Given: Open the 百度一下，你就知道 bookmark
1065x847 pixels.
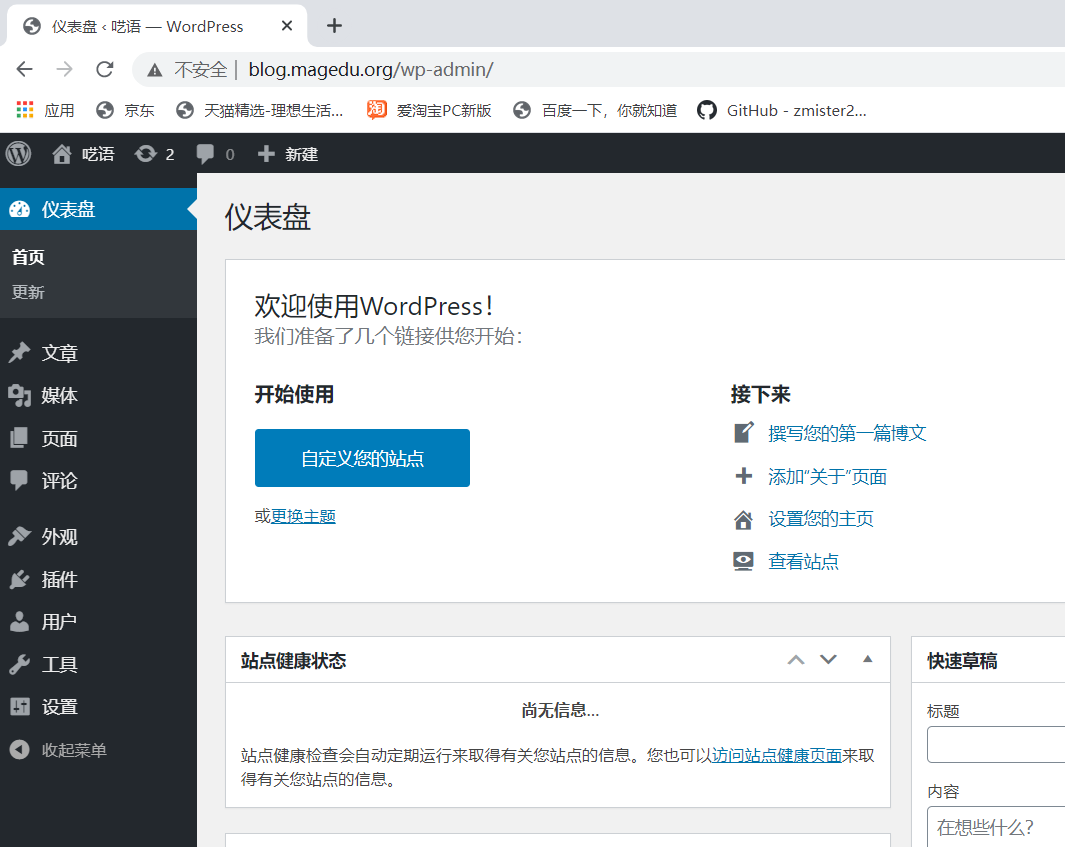Looking at the screenshot, I should (x=596, y=110).
